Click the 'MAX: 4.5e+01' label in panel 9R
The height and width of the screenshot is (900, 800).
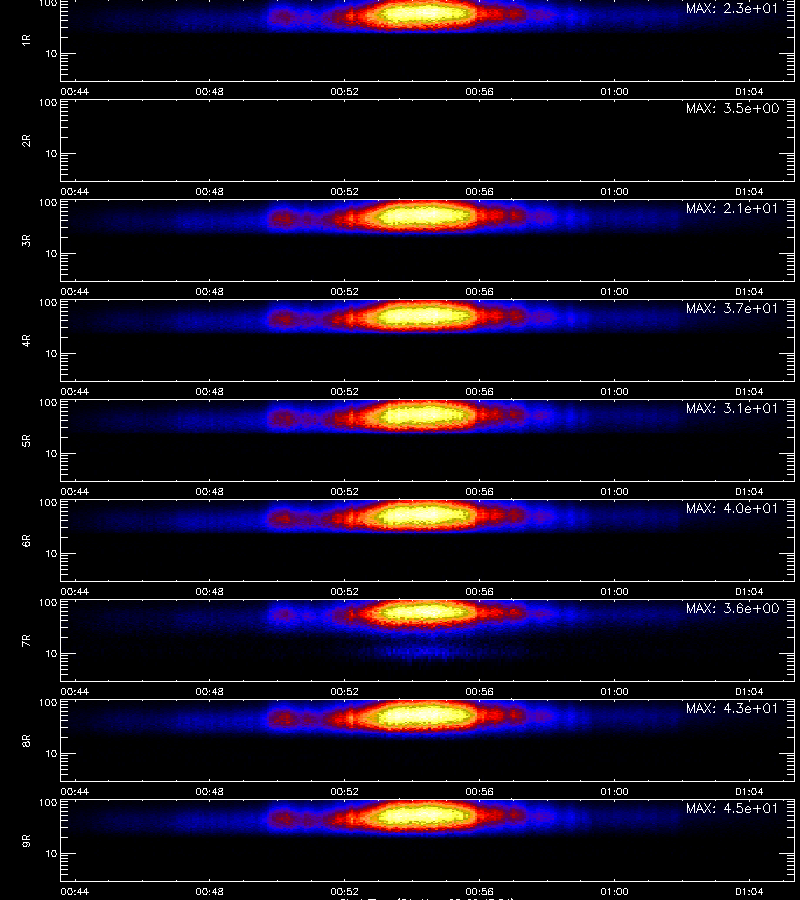tap(732, 808)
